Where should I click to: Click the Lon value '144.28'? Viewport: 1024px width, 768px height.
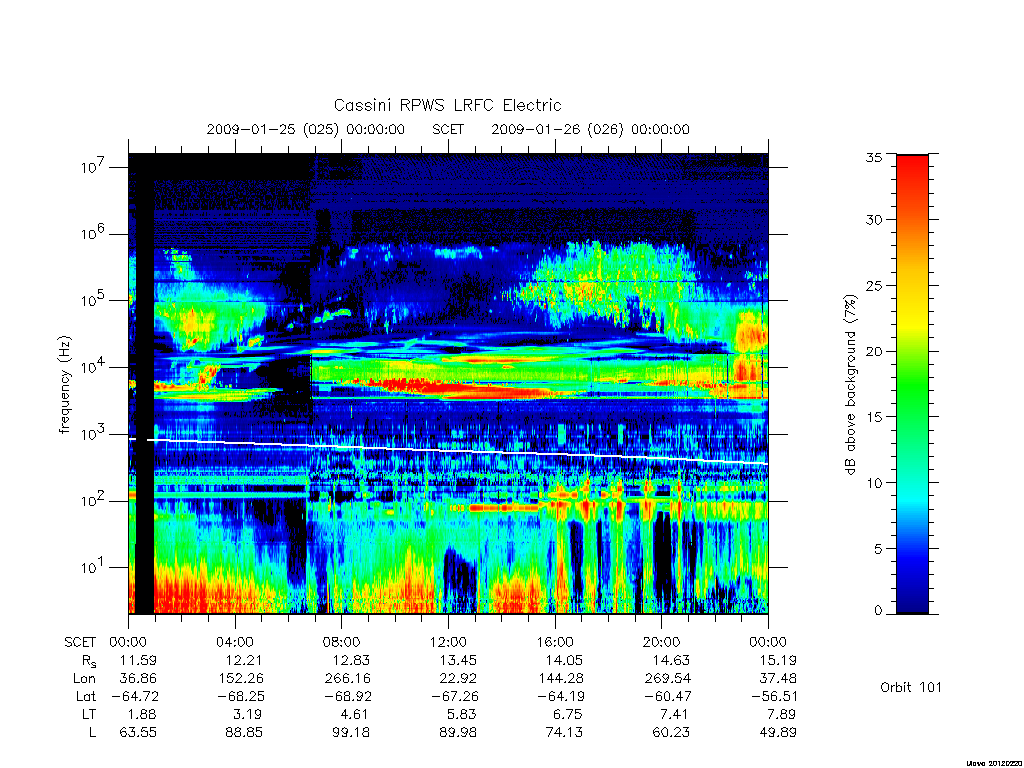click(x=560, y=678)
